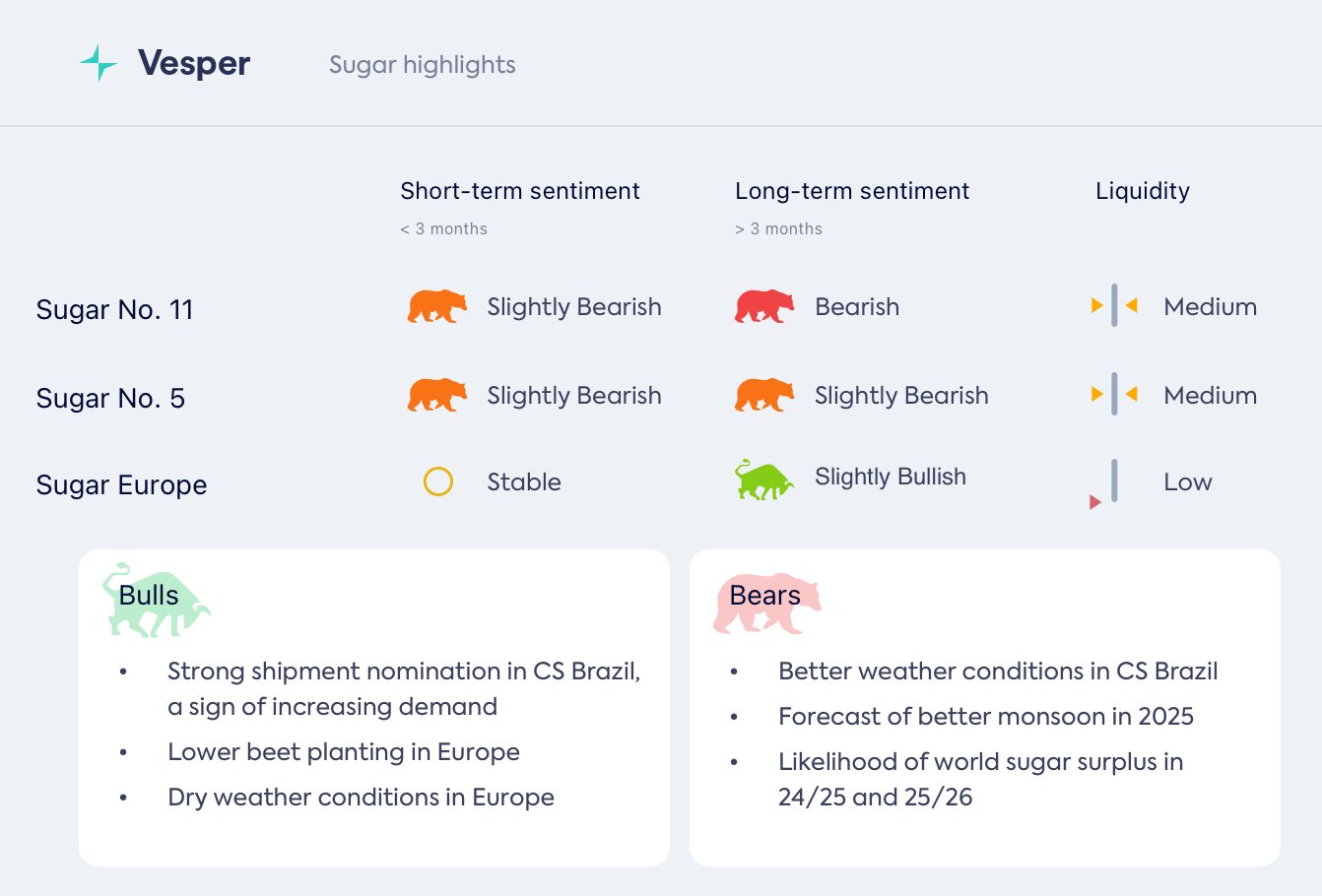Viewport: 1322px width, 896px height.
Task: Click the Liquidity column header
Action: pos(1143,191)
